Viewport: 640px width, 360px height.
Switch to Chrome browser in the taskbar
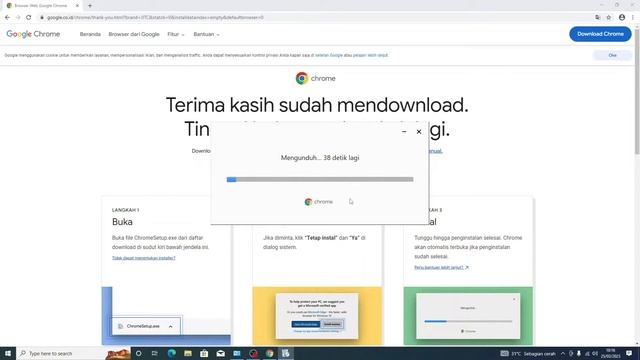pos(269,353)
